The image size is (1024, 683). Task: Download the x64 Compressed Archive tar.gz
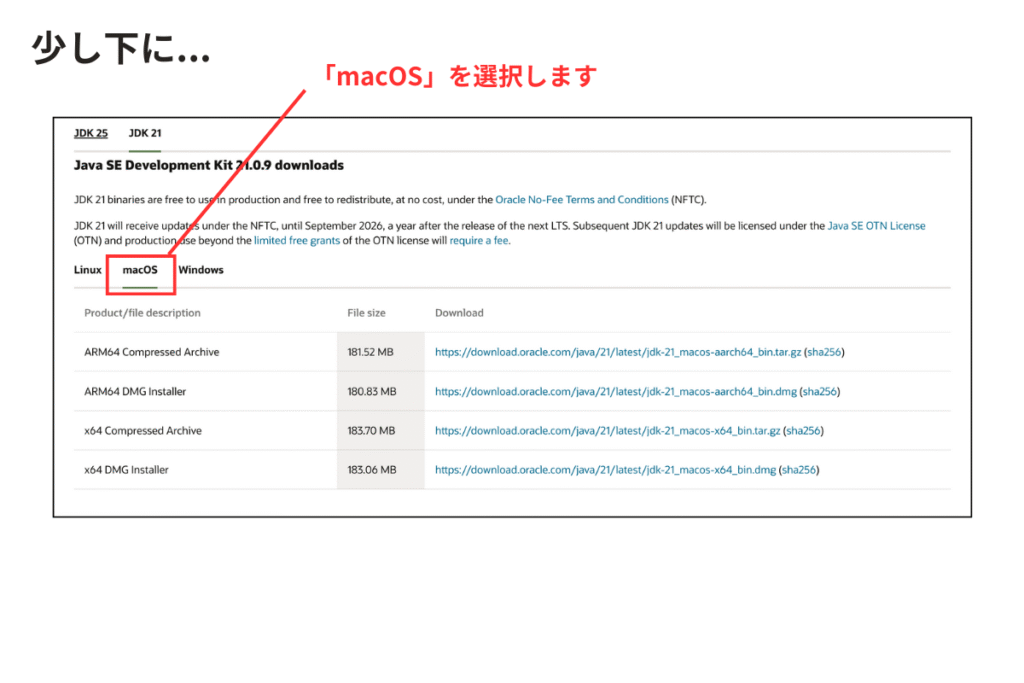(606, 431)
